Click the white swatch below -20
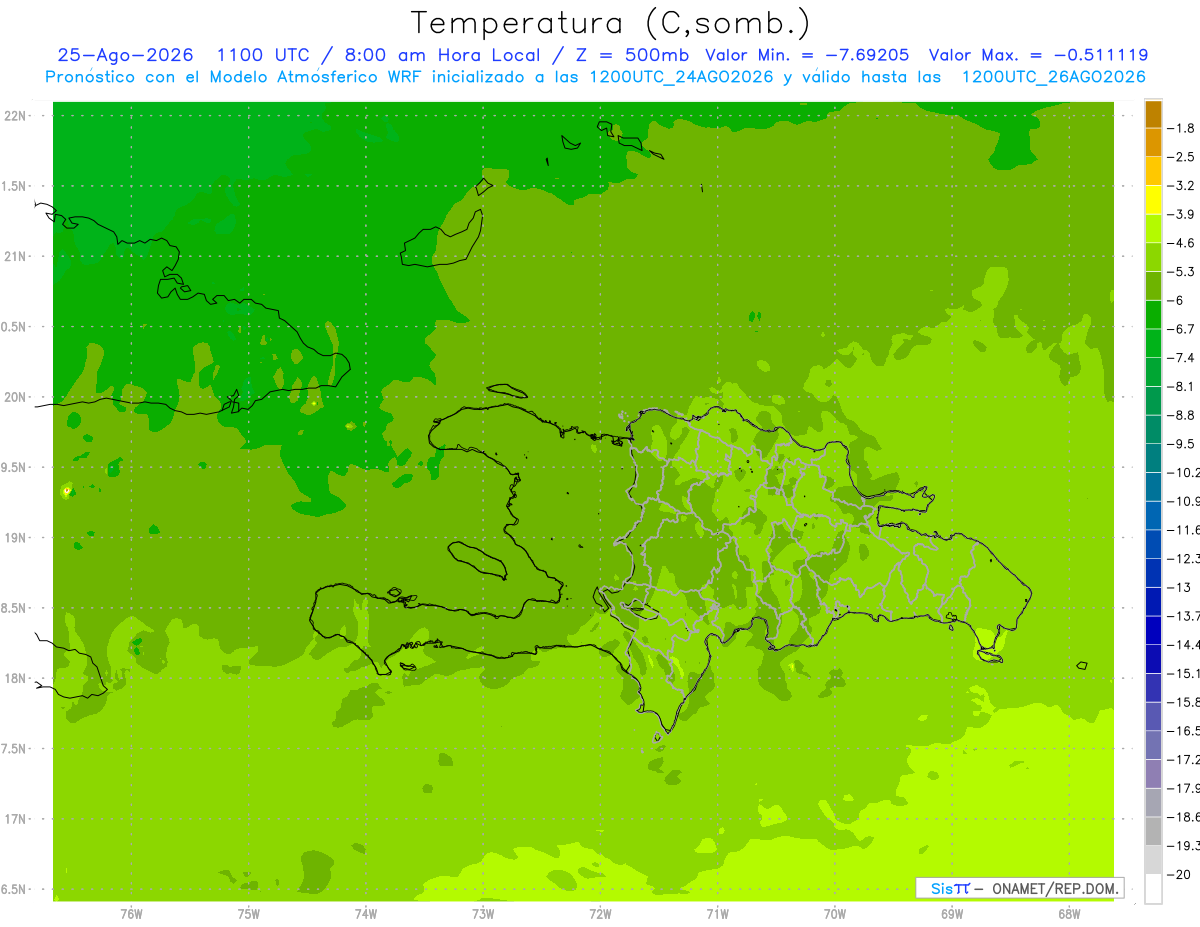1200x927 pixels. click(1153, 889)
